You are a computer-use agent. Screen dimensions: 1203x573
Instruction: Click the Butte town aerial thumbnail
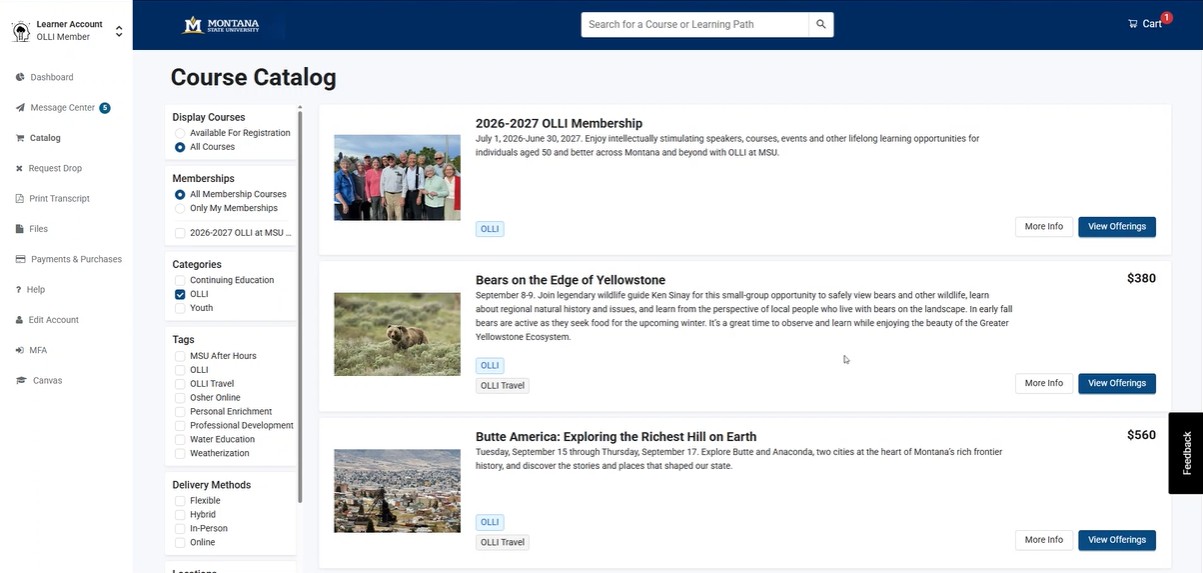click(397, 491)
